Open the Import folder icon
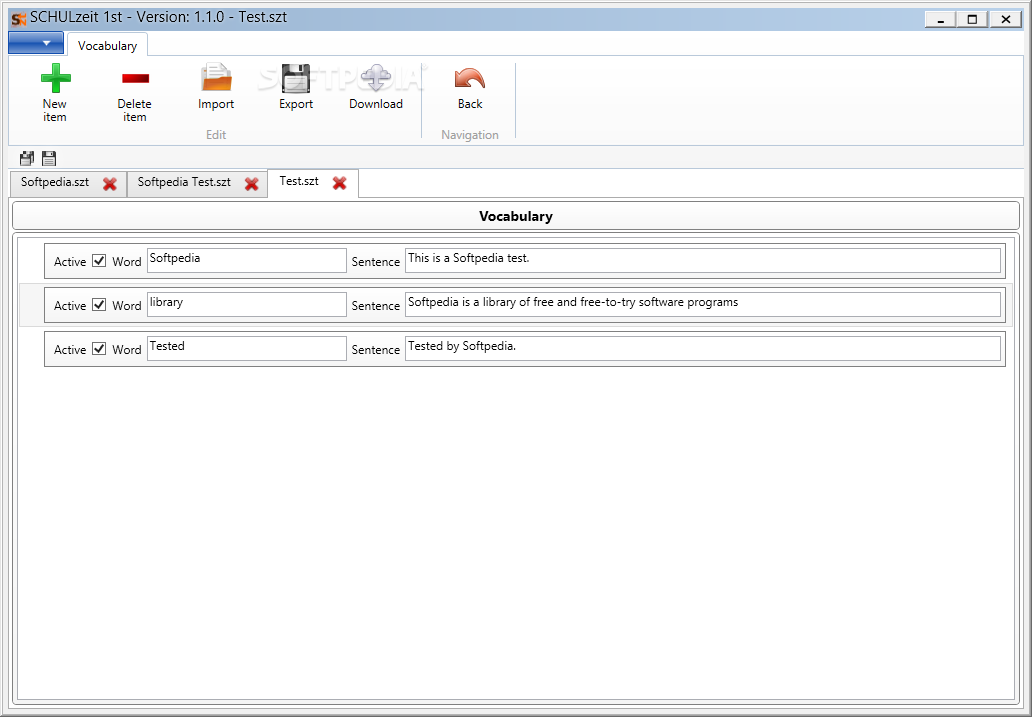 (x=216, y=78)
